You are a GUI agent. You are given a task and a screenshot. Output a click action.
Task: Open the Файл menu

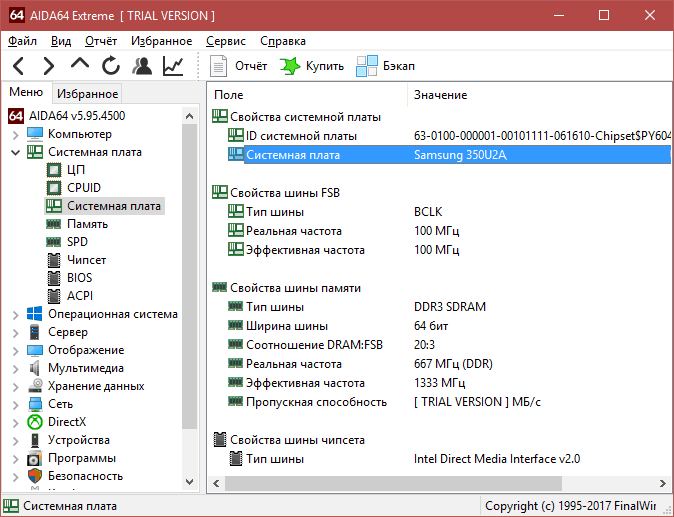22,41
